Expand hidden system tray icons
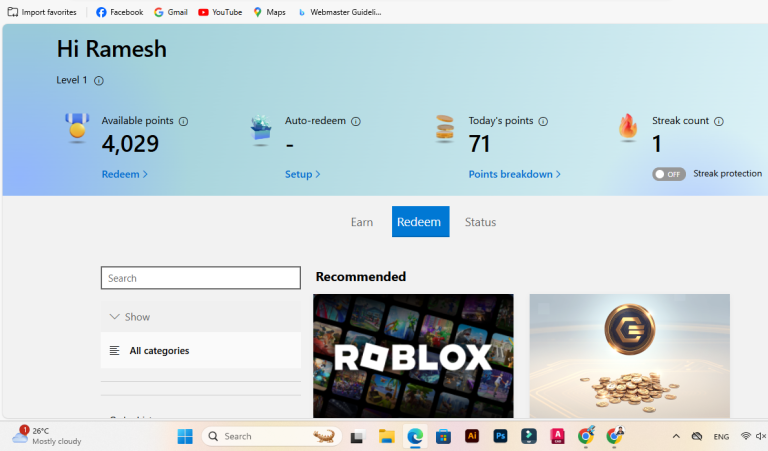The width and height of the screenshot is (768, 451). tap(676, 436)
